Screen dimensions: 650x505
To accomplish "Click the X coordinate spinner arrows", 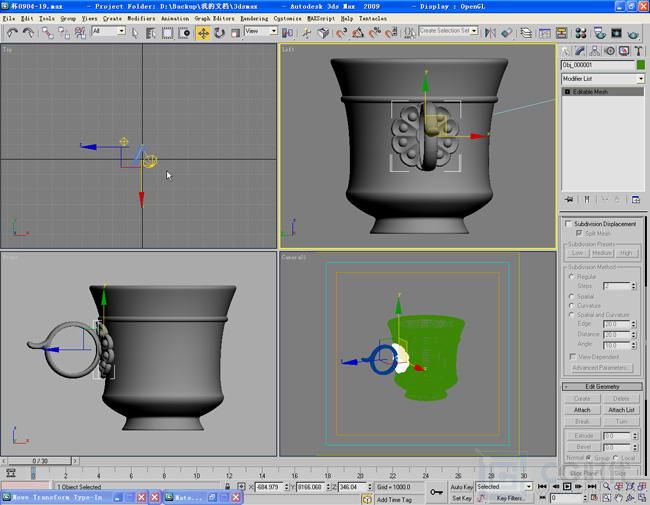I will coord(286,487).
